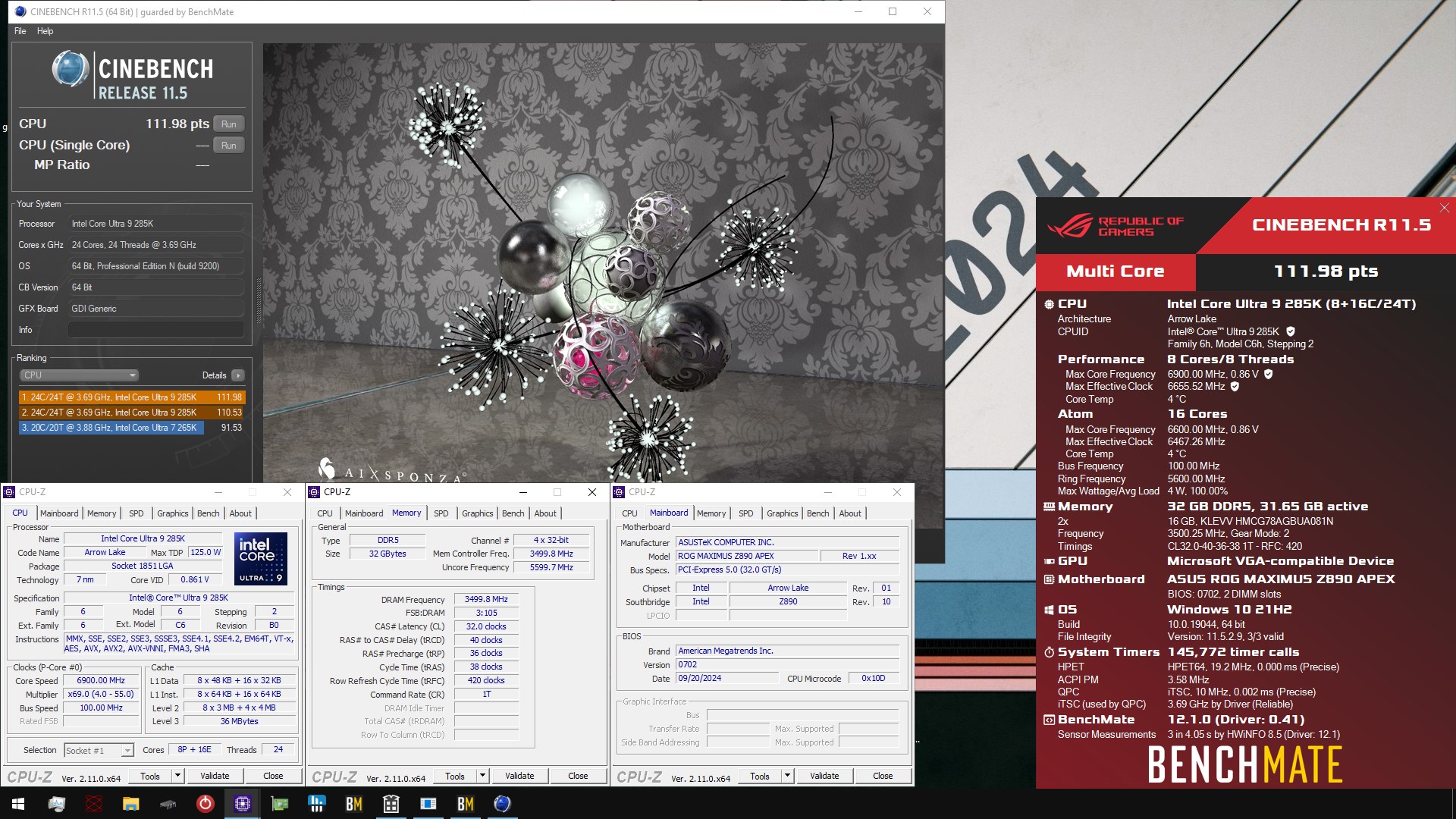Open Graphics tab in CPU-Z Mainboard window
The height and width of the screenshot is (819, 1456).
[782, 513]
